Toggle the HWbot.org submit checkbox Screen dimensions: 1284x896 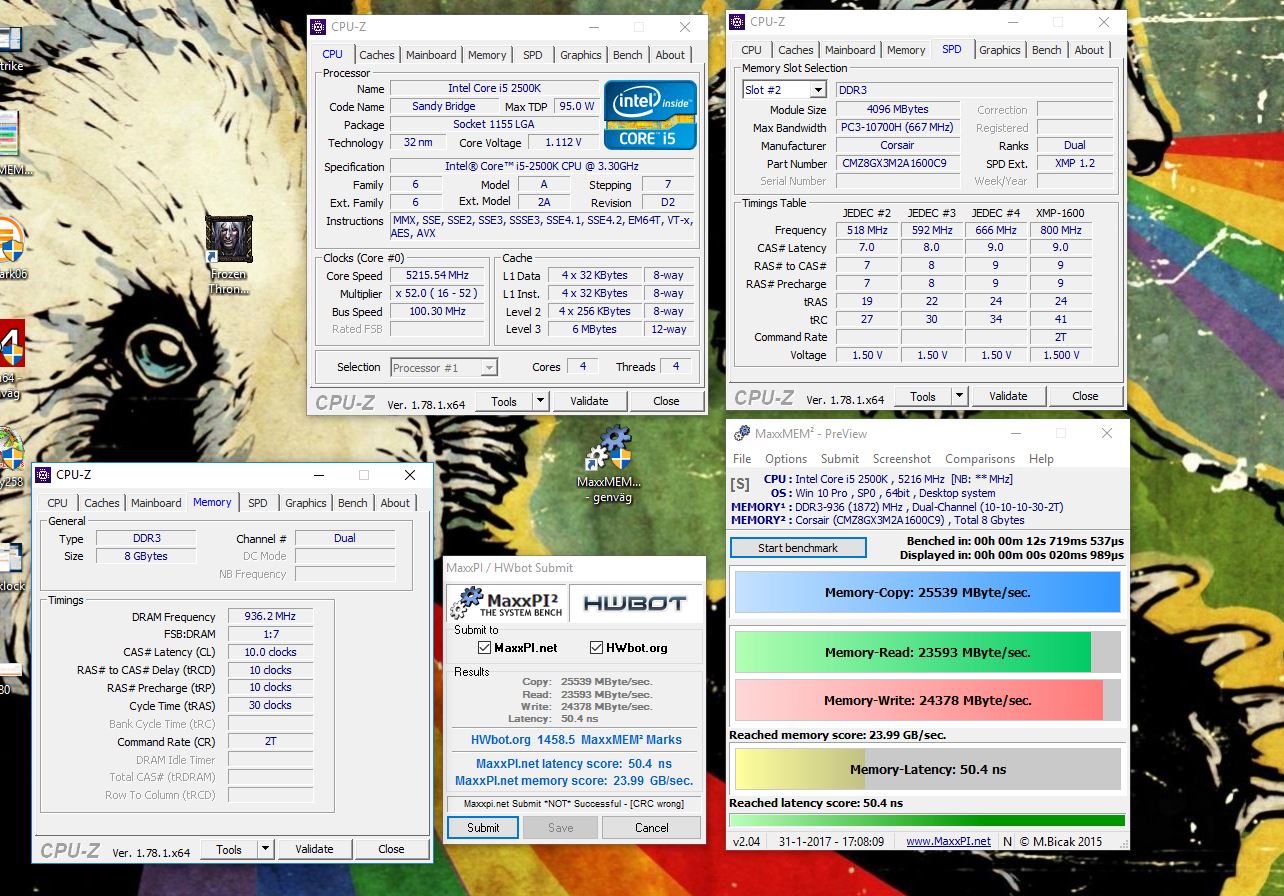tap(597, 648)
